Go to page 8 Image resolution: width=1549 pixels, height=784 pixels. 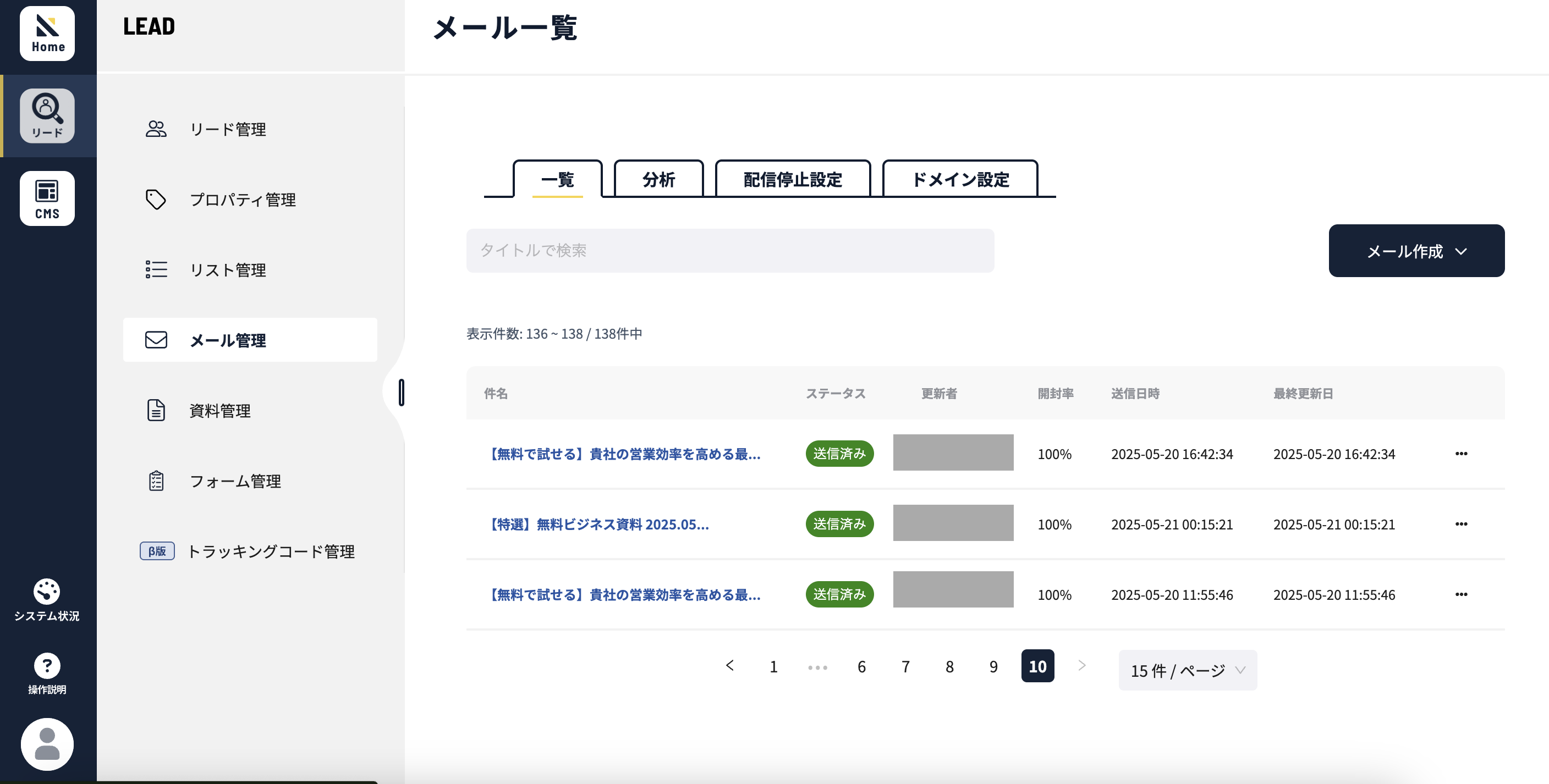[949, 666]
